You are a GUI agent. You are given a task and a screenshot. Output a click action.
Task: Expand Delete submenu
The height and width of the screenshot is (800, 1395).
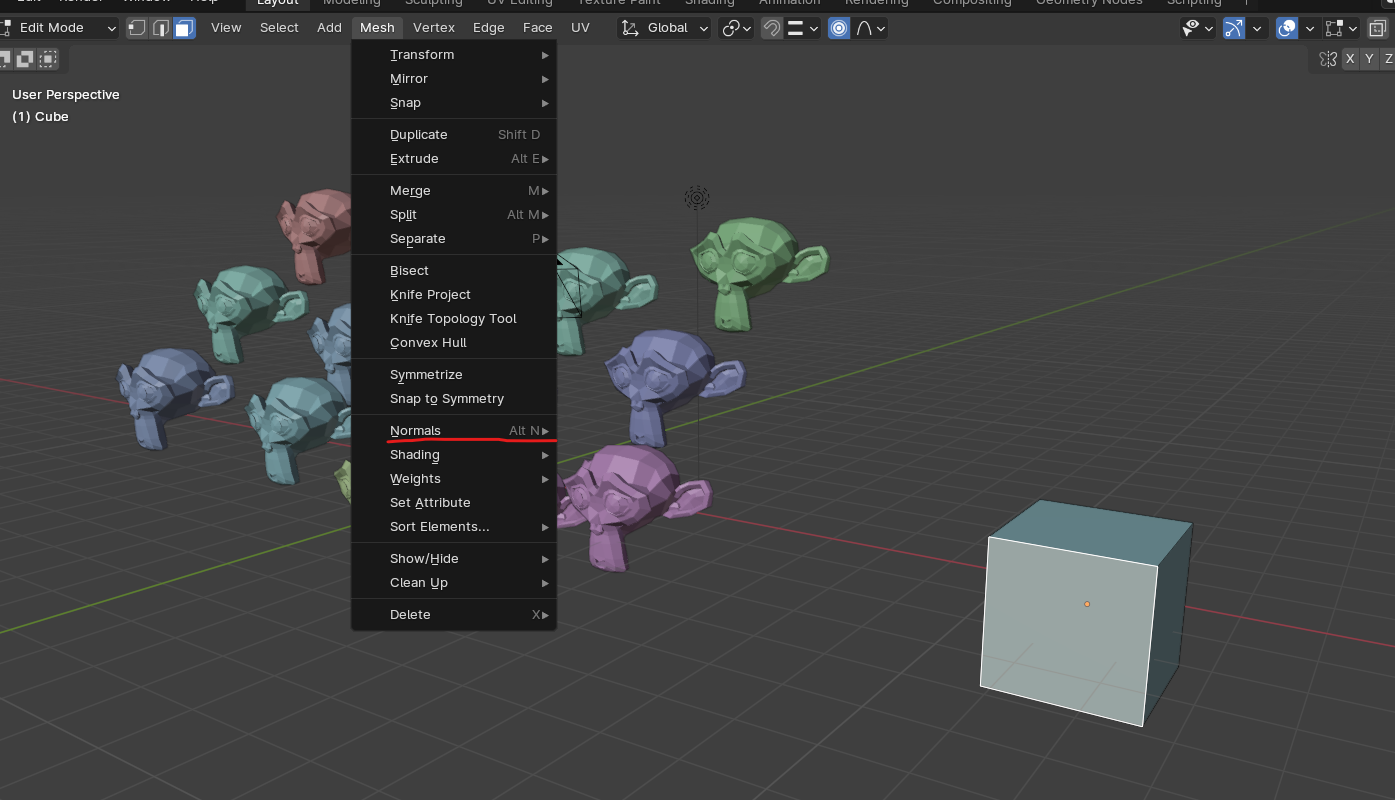coord(454,615)
